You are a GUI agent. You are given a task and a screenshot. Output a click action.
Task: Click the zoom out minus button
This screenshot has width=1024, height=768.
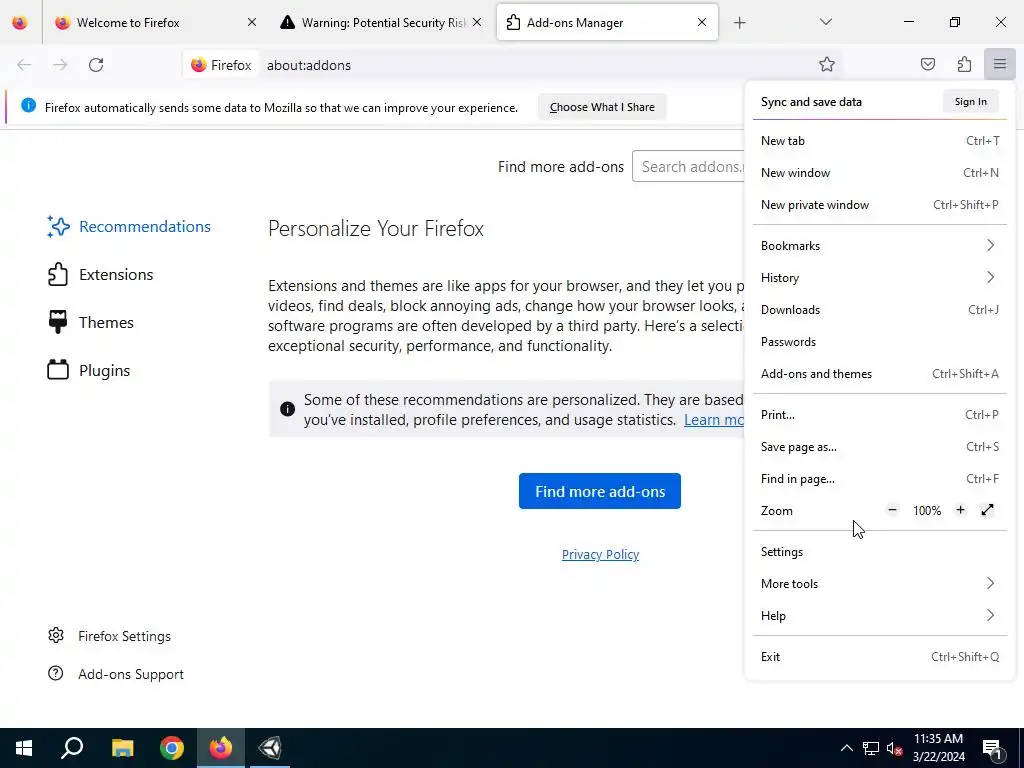point(893,510)
